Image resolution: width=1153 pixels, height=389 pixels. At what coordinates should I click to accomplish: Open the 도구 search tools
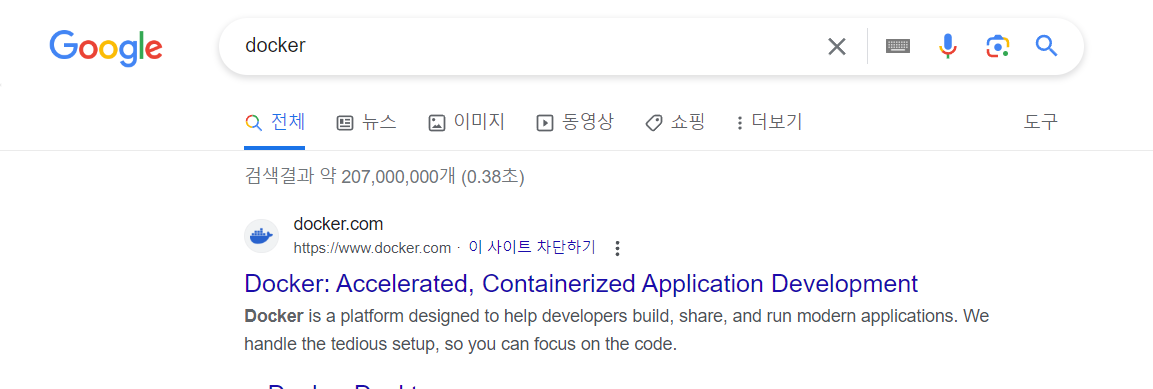1040,122
